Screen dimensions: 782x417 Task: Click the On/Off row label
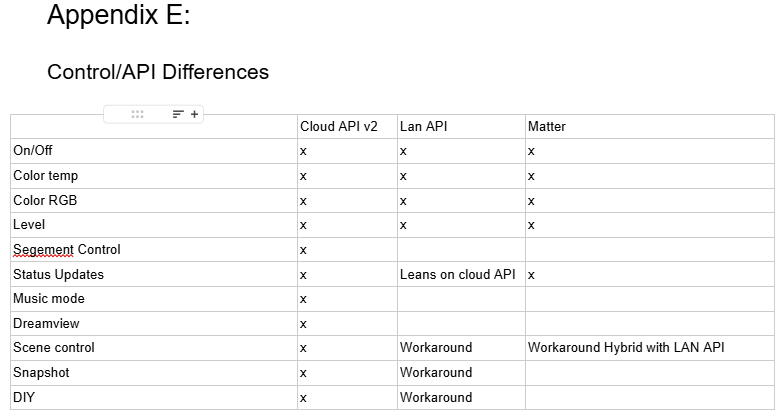32,150
